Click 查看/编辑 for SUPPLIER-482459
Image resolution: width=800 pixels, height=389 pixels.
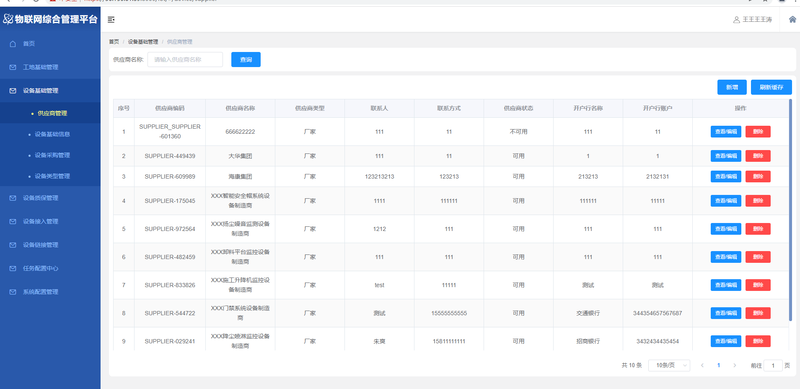click(726, 257)
